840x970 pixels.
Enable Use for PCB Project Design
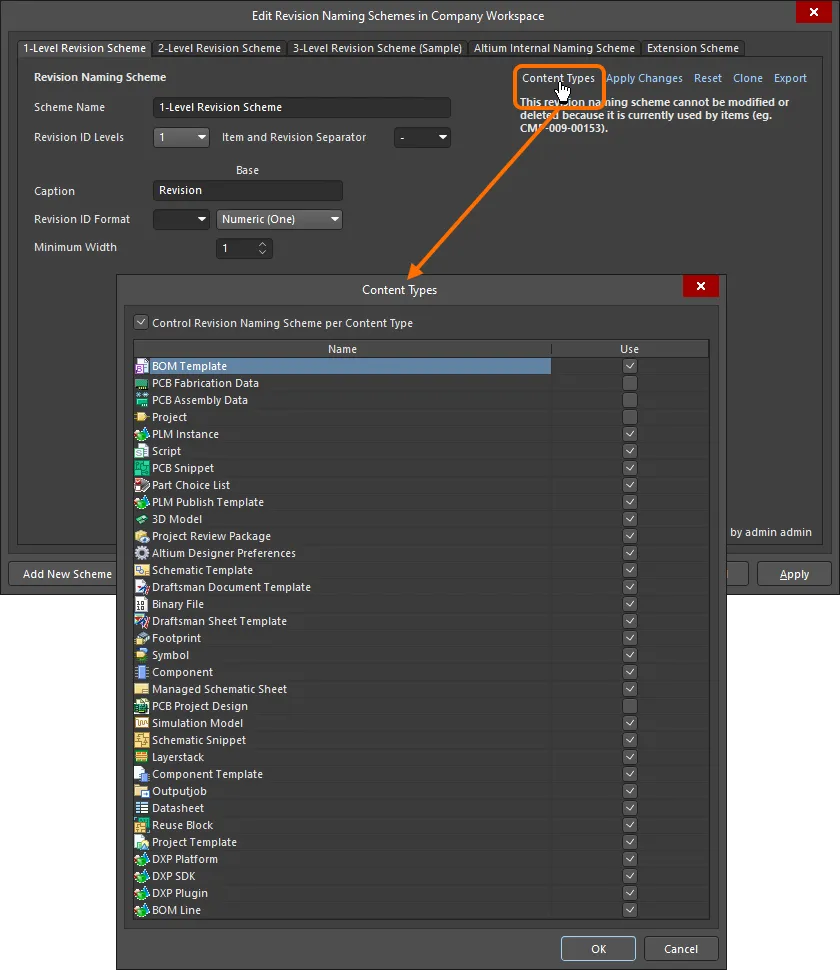[x=630, y=706]
